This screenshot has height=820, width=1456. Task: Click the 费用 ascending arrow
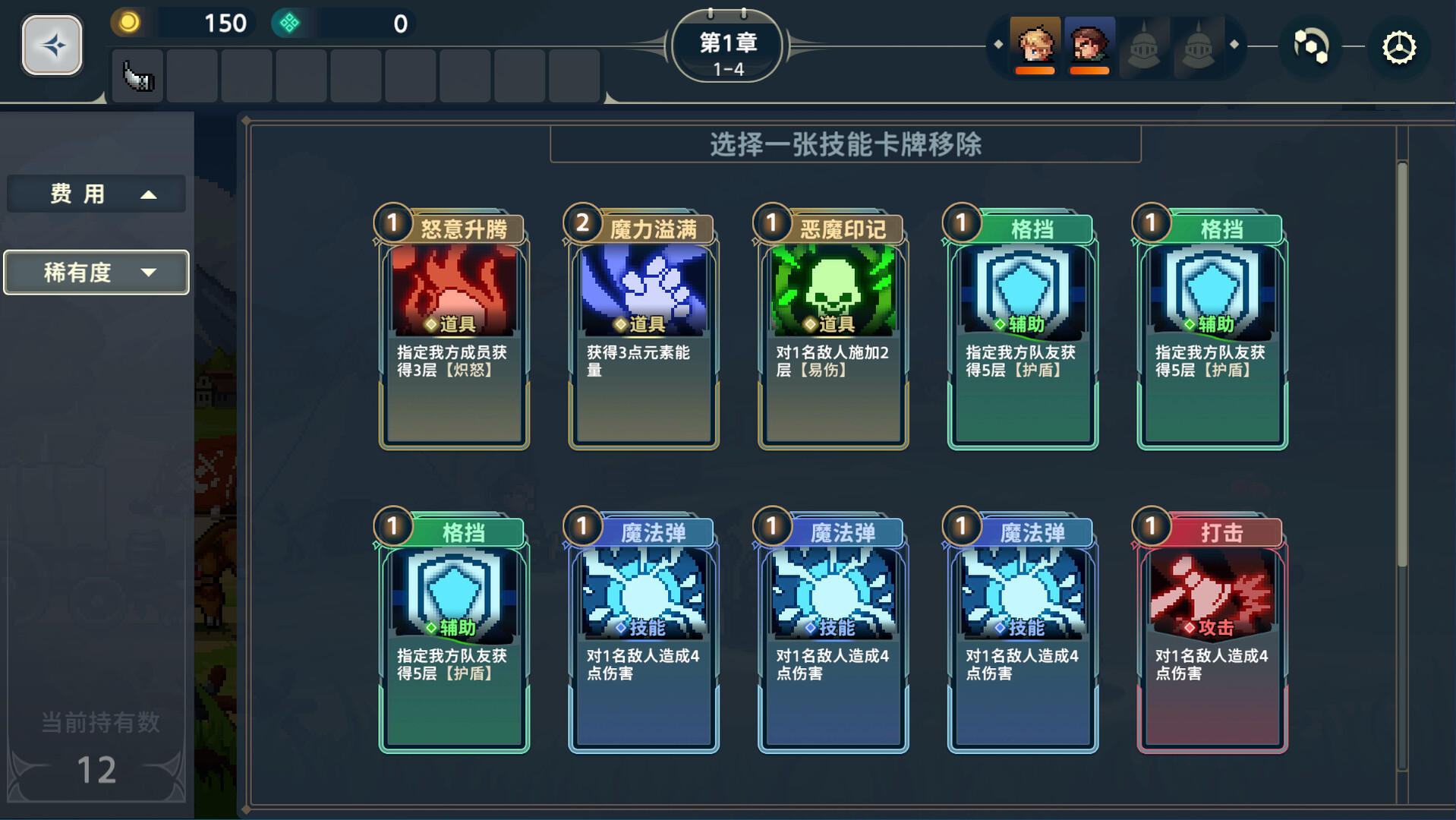(x=149, y=194)
